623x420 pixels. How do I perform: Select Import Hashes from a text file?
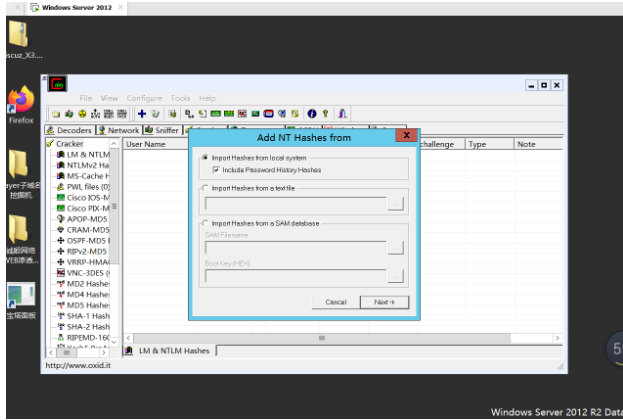[x=249, y=188]
